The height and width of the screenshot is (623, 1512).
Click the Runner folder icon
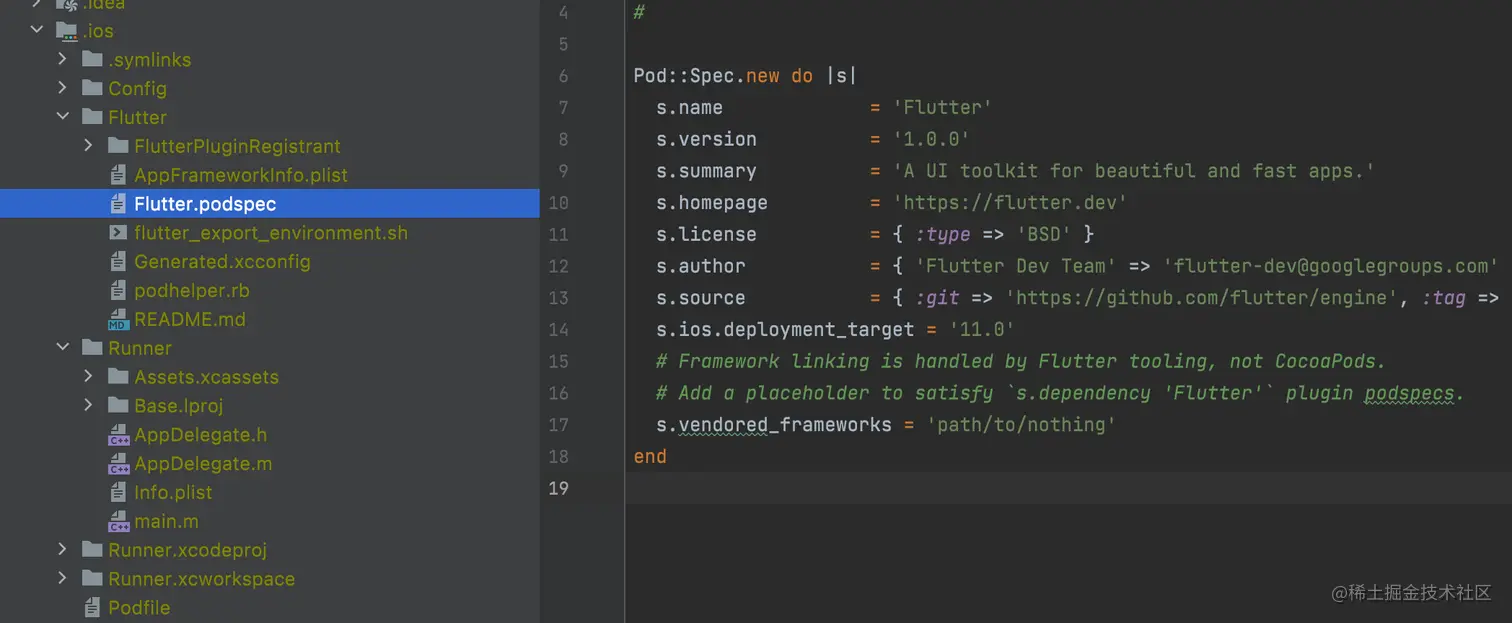coord(92,348)
